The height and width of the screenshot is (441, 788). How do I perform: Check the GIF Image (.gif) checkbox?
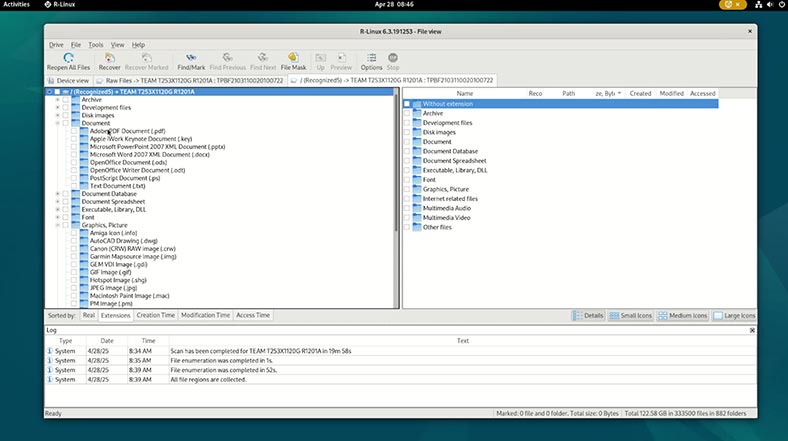74,272
